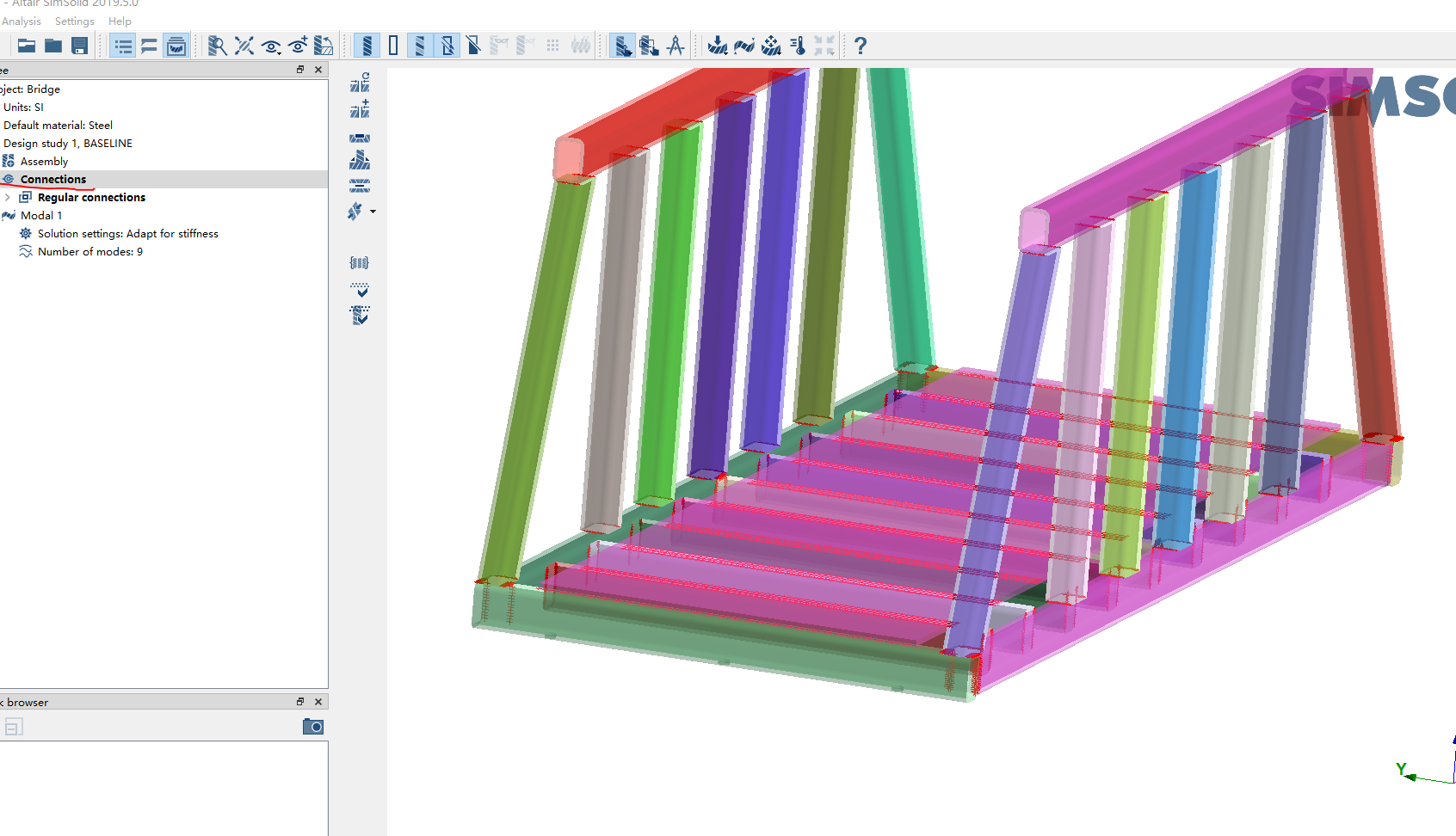Click the regenerate connections refresh icon
The image size is (1456, 836).
[360, 83]
